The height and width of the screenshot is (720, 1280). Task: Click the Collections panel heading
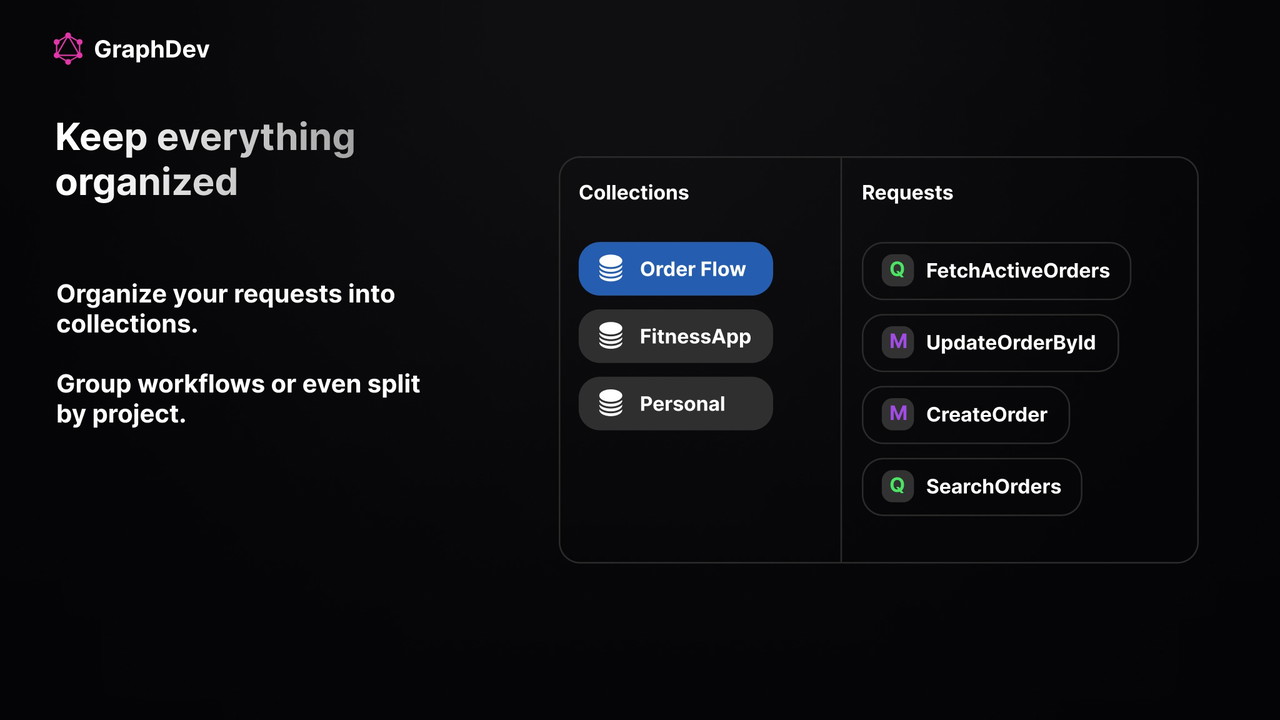coord(634,193)
